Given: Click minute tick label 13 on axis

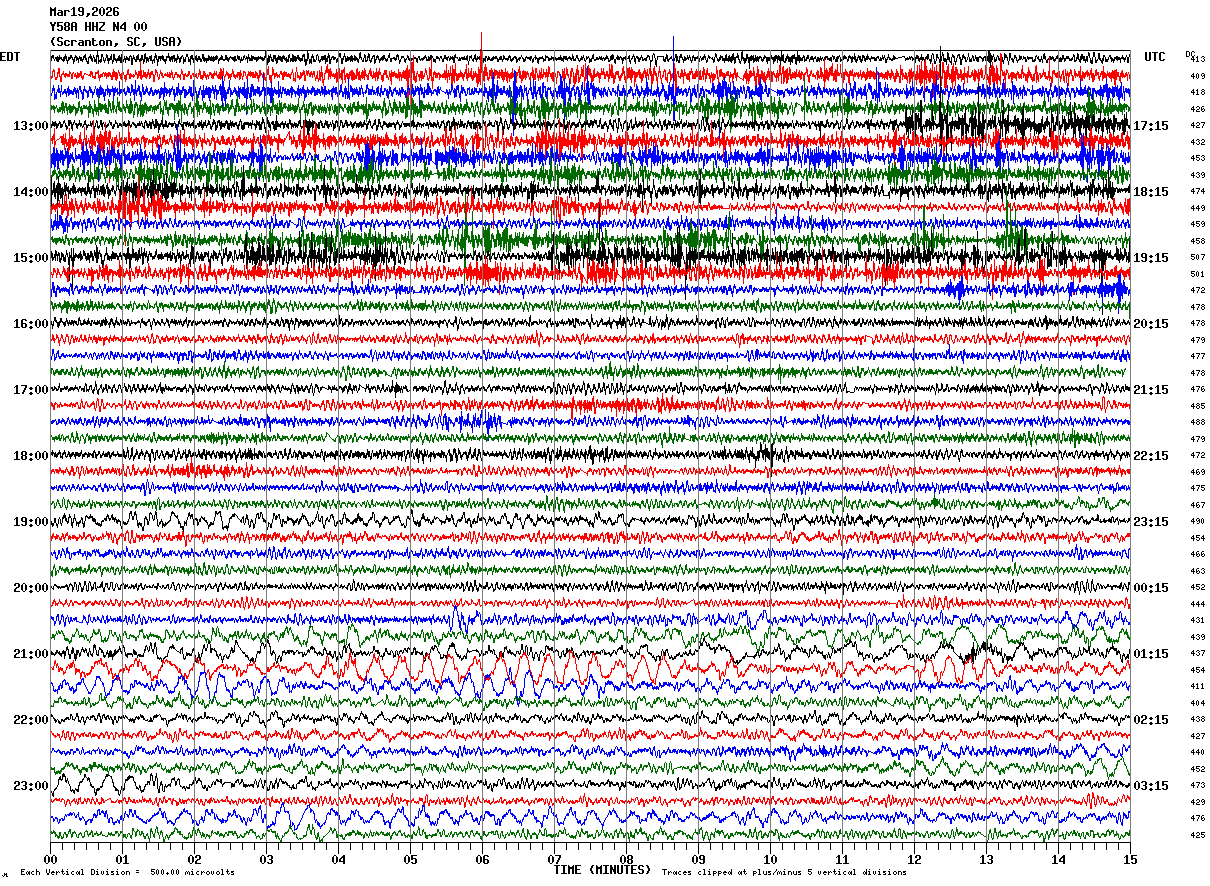Looking at the screenshot, I should pos(986,859).
